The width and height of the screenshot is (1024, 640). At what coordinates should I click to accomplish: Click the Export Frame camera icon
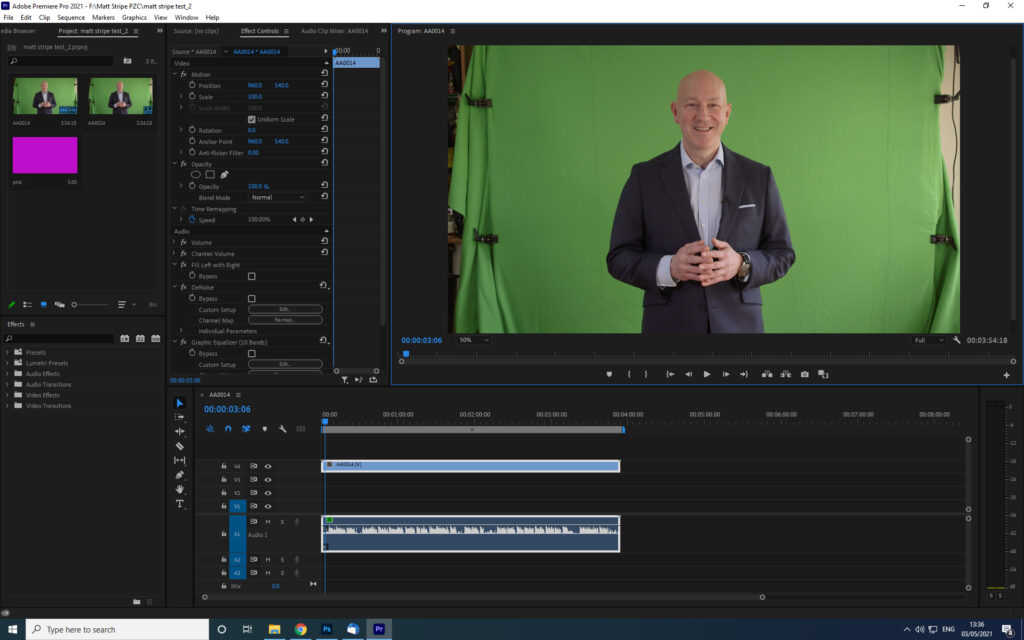point(804,374)
